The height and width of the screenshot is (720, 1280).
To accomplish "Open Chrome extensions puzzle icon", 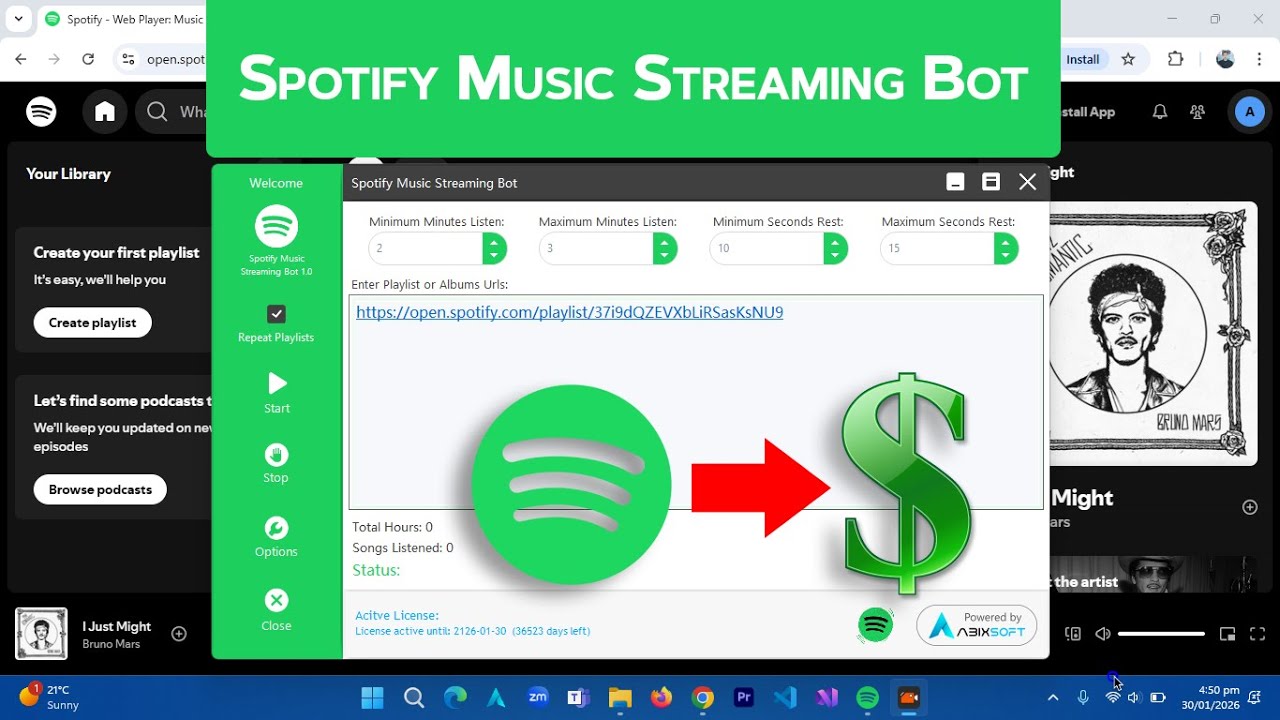I will pos(1176,59).
